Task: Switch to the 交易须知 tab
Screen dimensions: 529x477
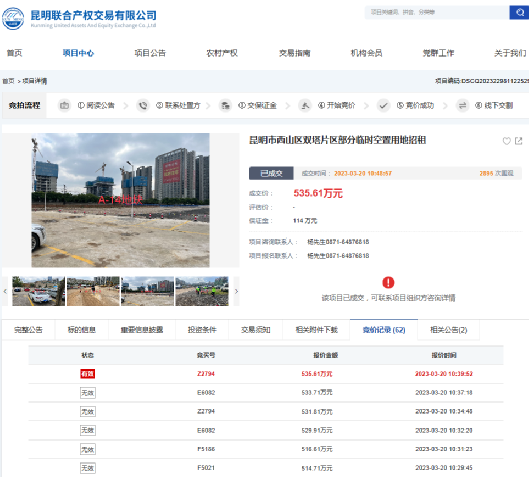Action: click(256, 330)
